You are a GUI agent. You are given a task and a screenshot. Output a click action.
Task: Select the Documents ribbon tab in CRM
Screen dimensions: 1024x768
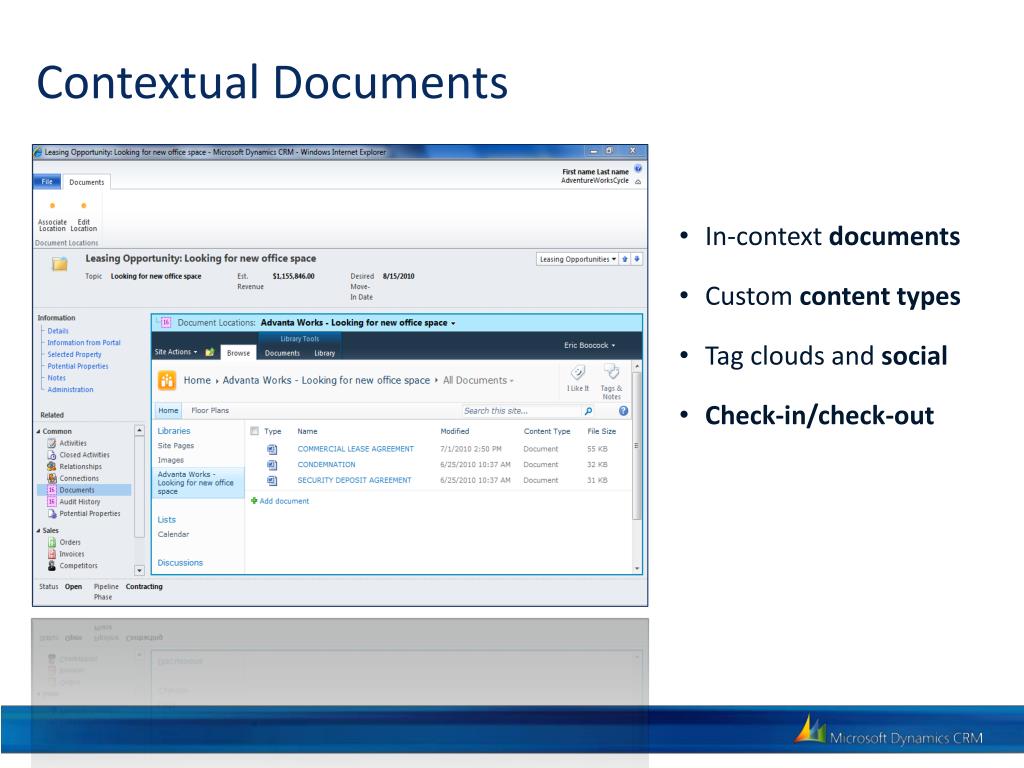point(87,182)
